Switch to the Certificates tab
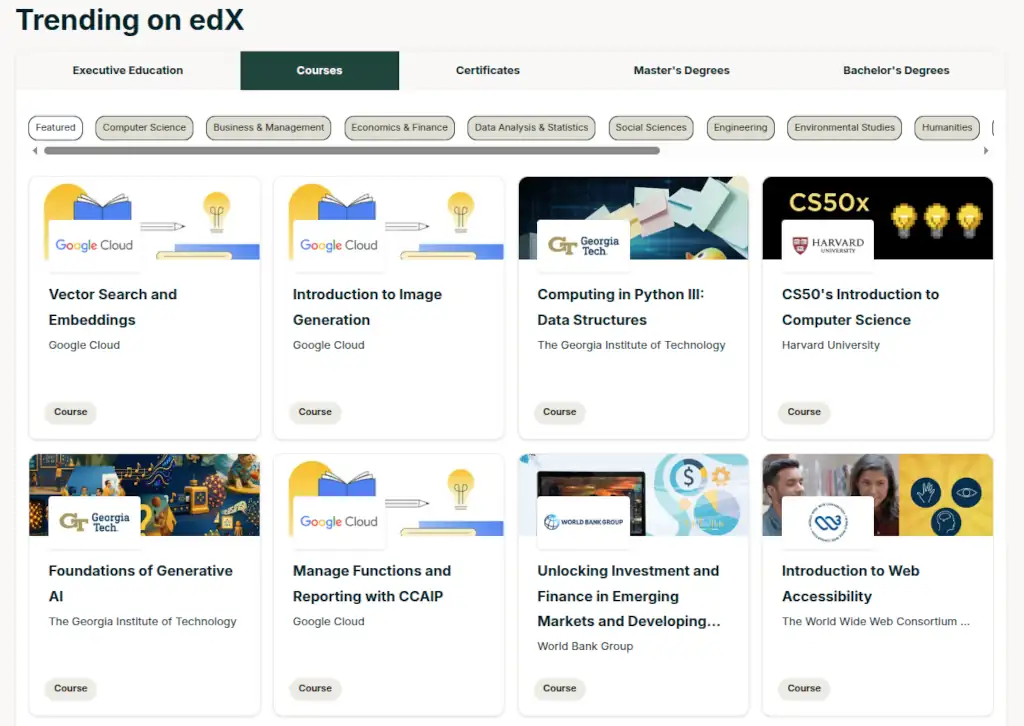The height and width of the screenshot is (726, 1024). pyautogui.click(x=487, y=70)
